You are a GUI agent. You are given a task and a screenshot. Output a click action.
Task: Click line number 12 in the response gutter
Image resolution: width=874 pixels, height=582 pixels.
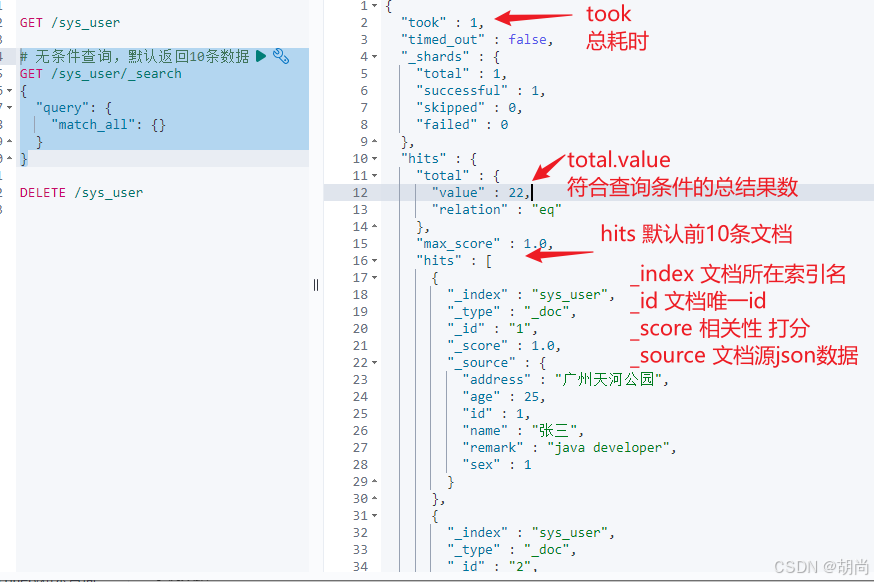(x=360, y=193)
